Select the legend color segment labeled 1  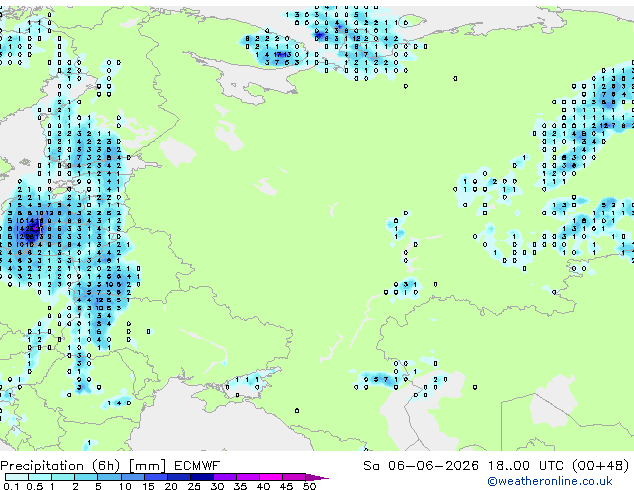click(63, 477)
